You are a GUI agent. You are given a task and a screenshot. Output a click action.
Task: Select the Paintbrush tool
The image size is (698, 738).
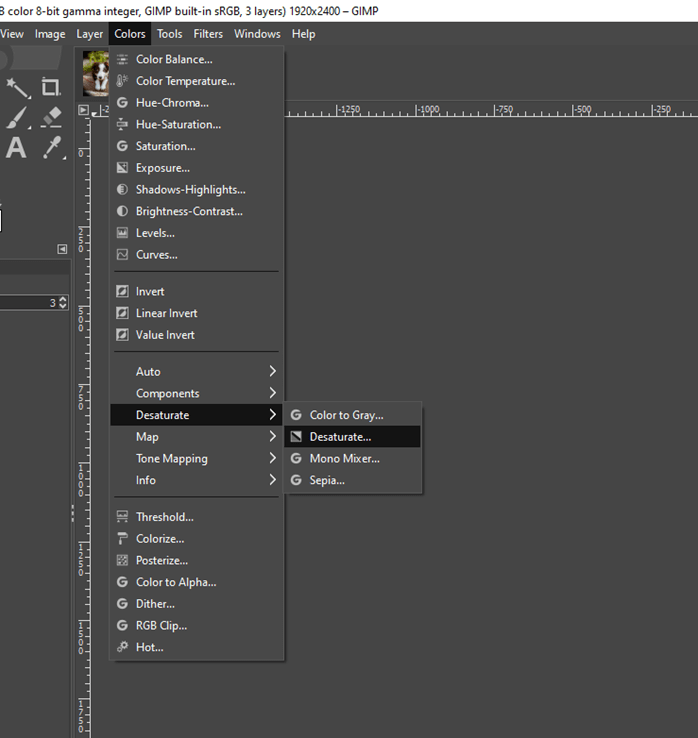pyautogui.click(x=18, y=118)
